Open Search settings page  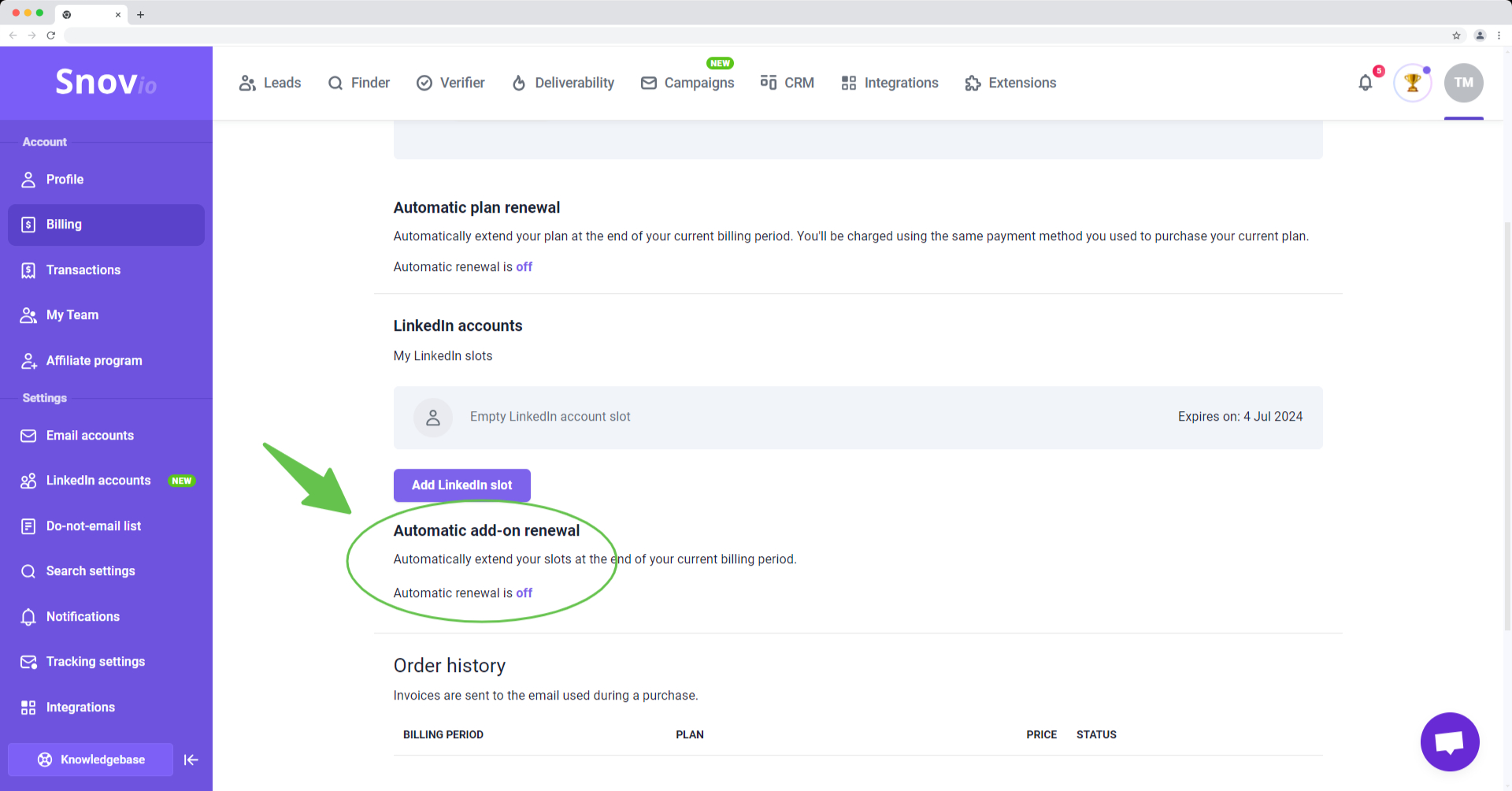106,571
